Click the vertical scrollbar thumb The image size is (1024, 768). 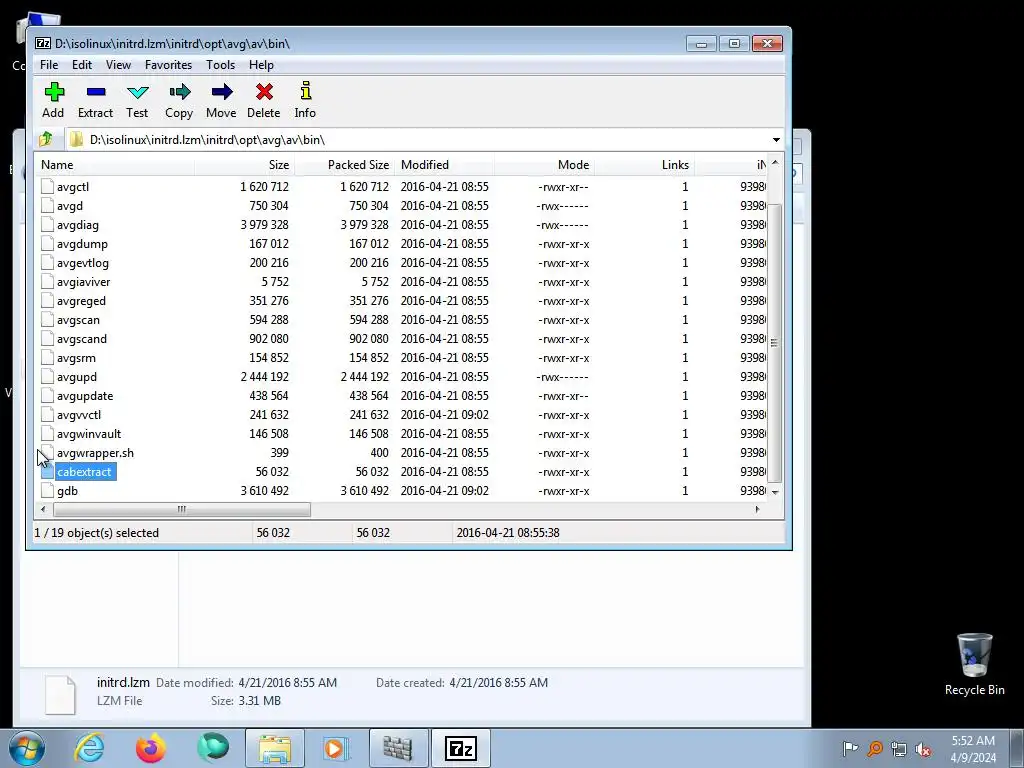[x=775, y=343]
